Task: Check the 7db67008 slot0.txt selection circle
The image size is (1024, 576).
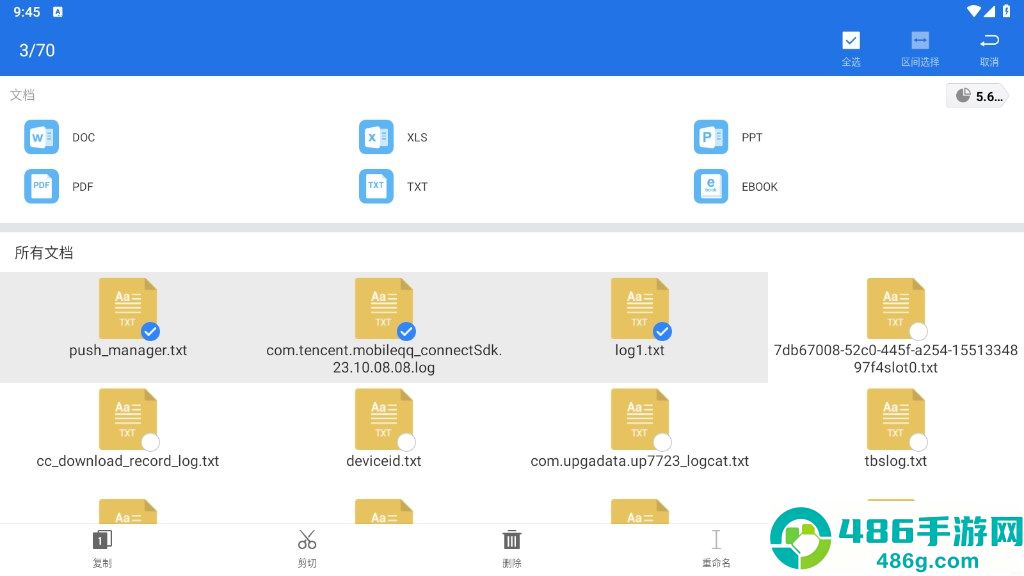Action: point(918,332)
